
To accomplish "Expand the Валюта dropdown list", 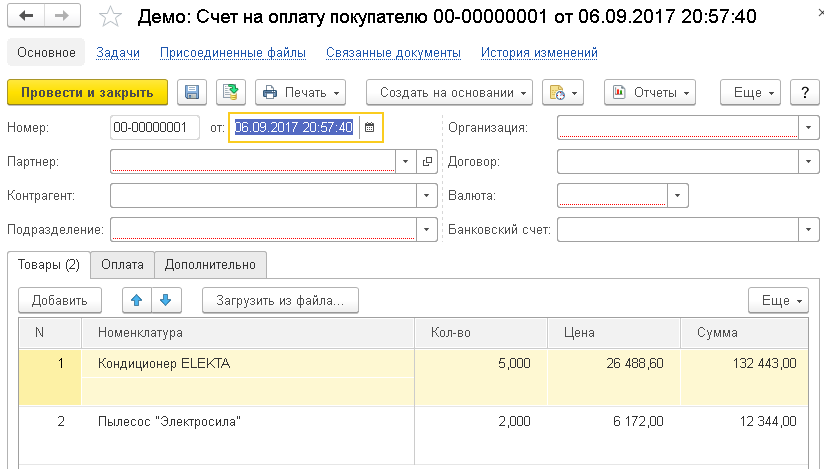I will [x=678, y=196].
